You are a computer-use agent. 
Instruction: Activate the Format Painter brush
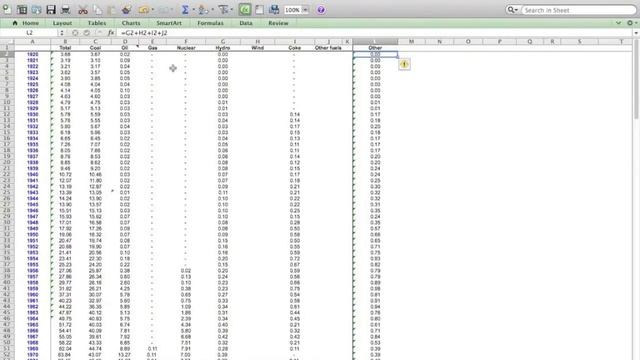tap(127, 9)
